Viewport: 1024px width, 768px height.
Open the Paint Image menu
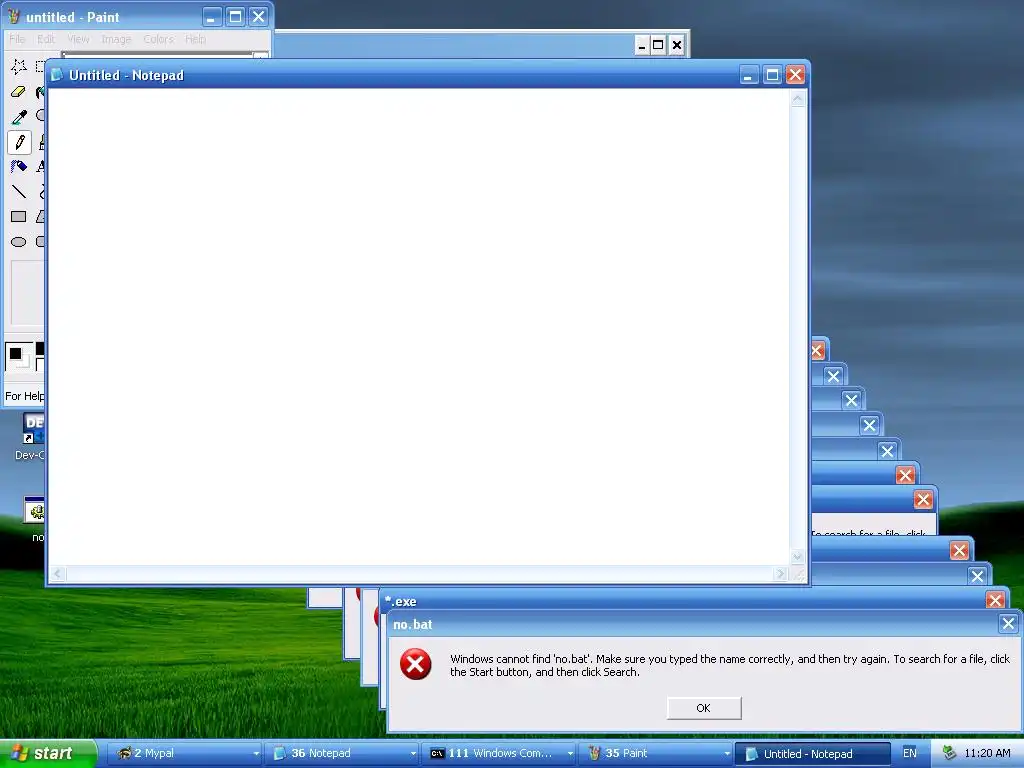point(116,39)
